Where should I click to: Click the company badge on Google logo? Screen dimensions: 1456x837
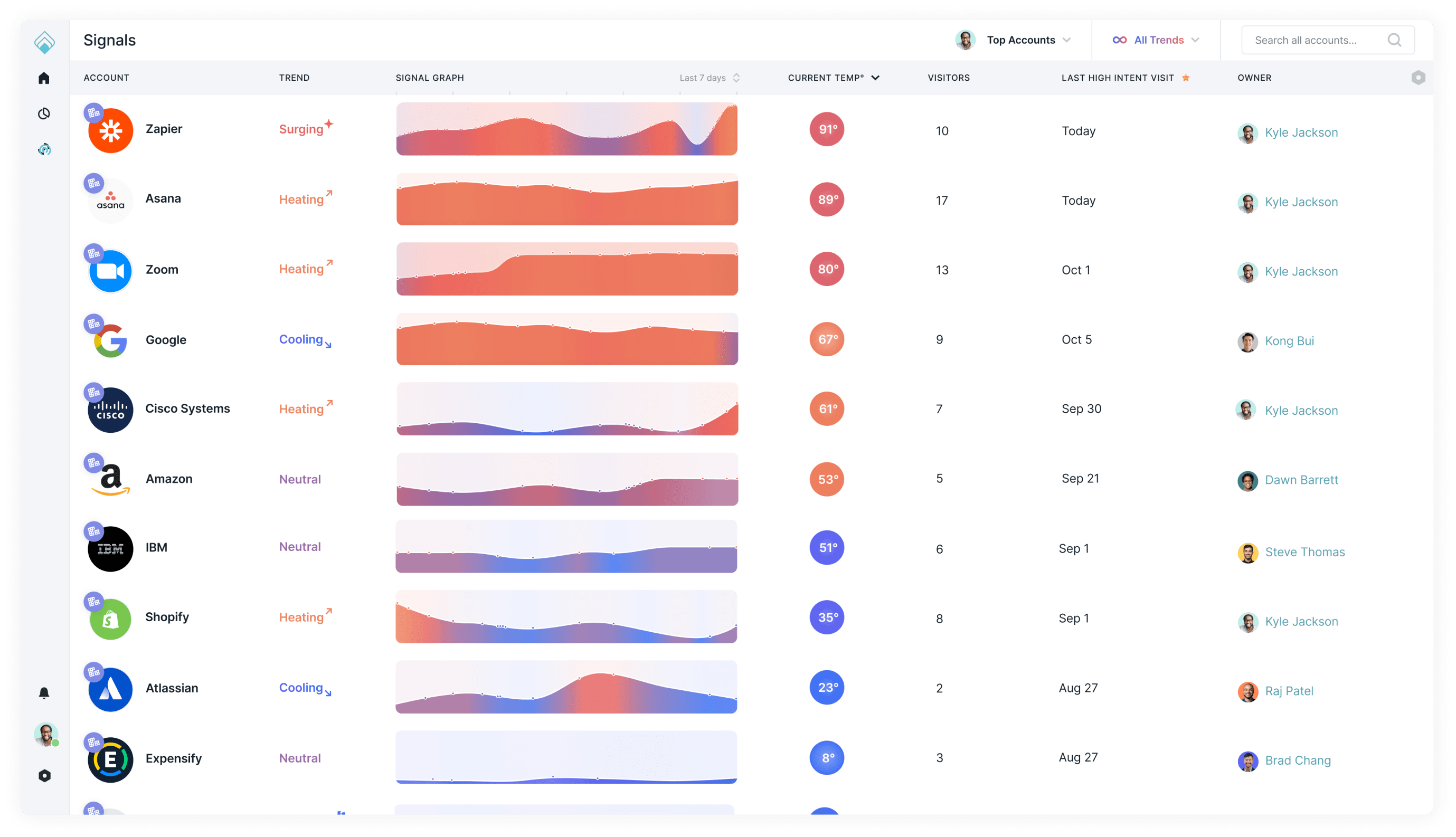94,324
